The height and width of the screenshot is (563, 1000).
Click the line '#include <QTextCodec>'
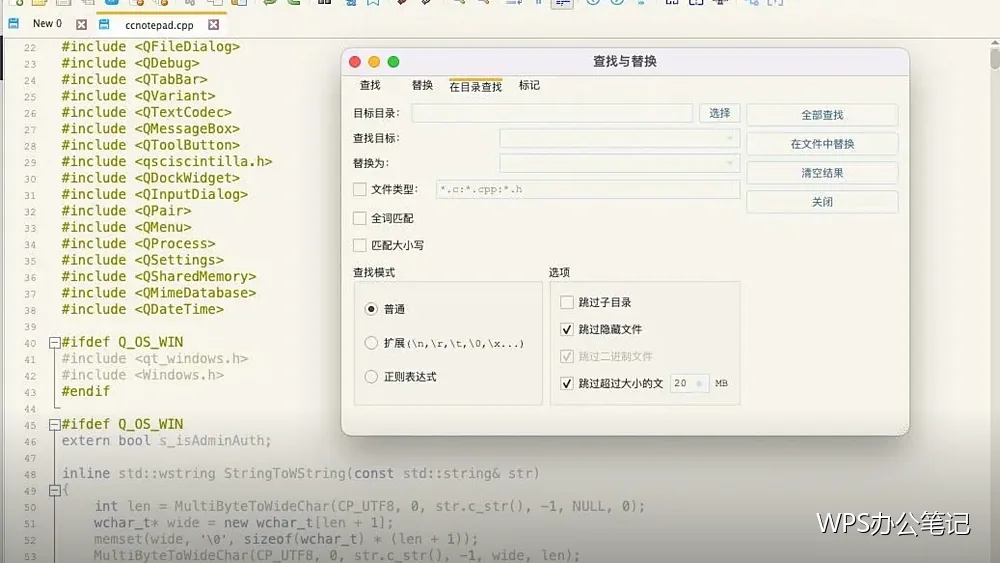point(147,112)
